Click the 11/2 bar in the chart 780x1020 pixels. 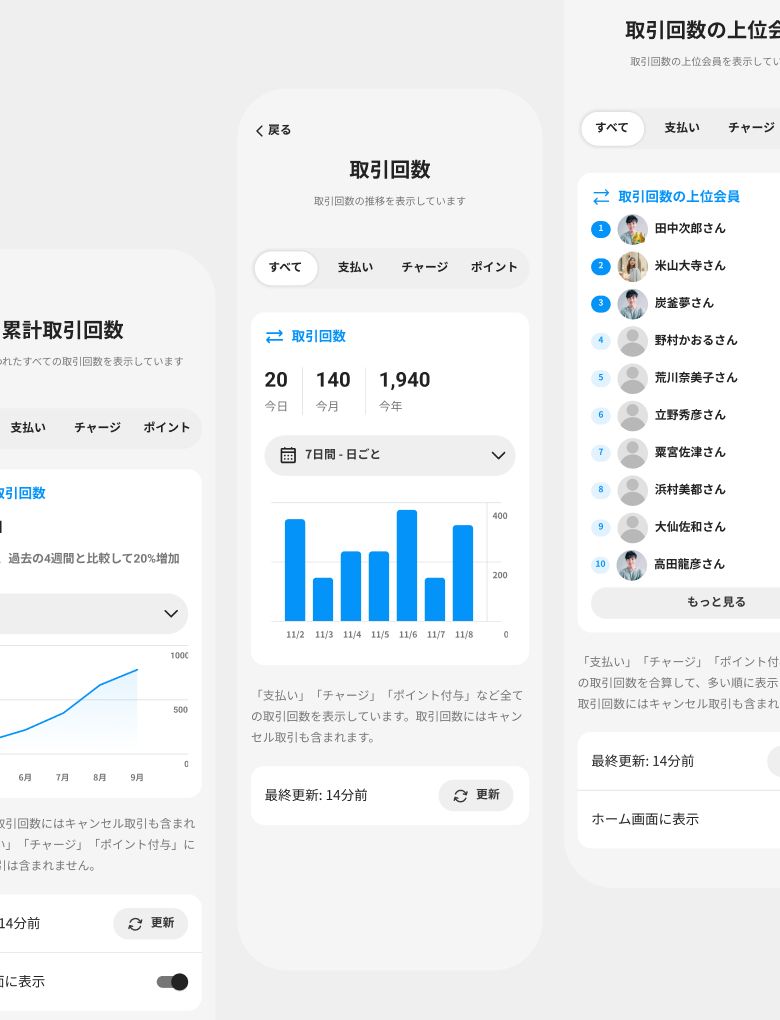(x=295, y=570)
